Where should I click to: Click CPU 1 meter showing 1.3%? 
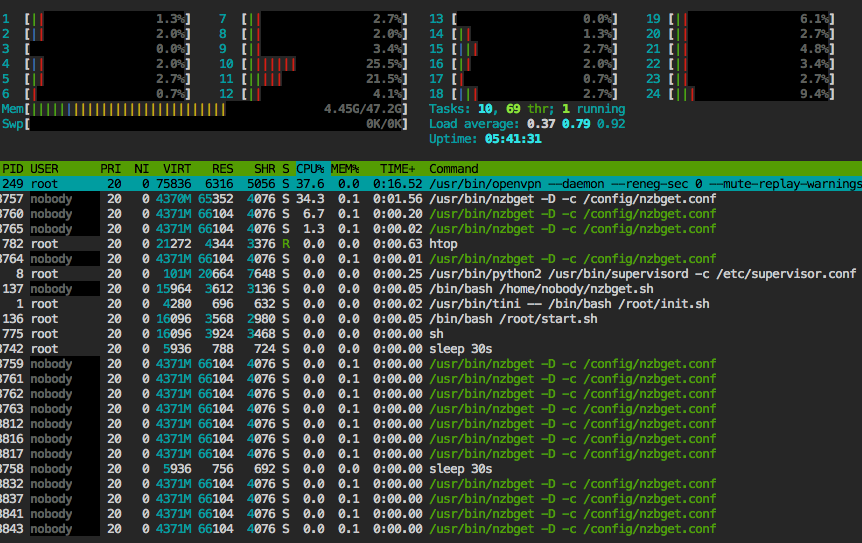96,19
